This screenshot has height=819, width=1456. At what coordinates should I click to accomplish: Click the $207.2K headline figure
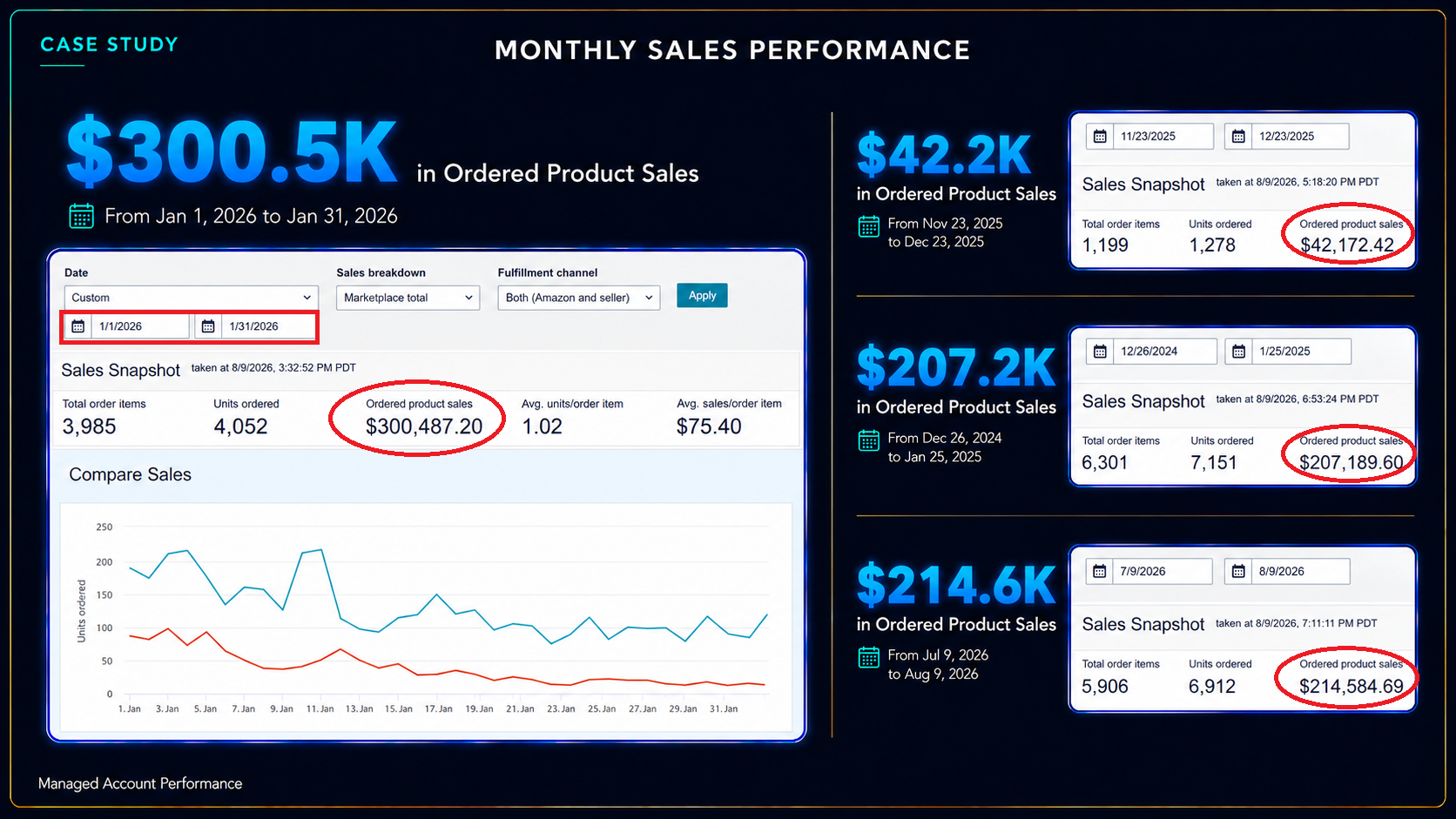point(956,368)
